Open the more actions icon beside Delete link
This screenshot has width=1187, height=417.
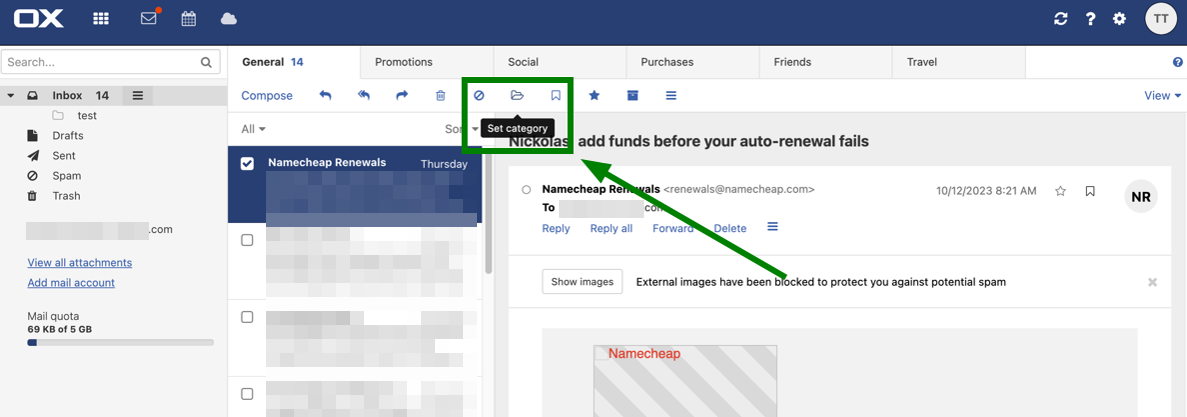[773, 226]
